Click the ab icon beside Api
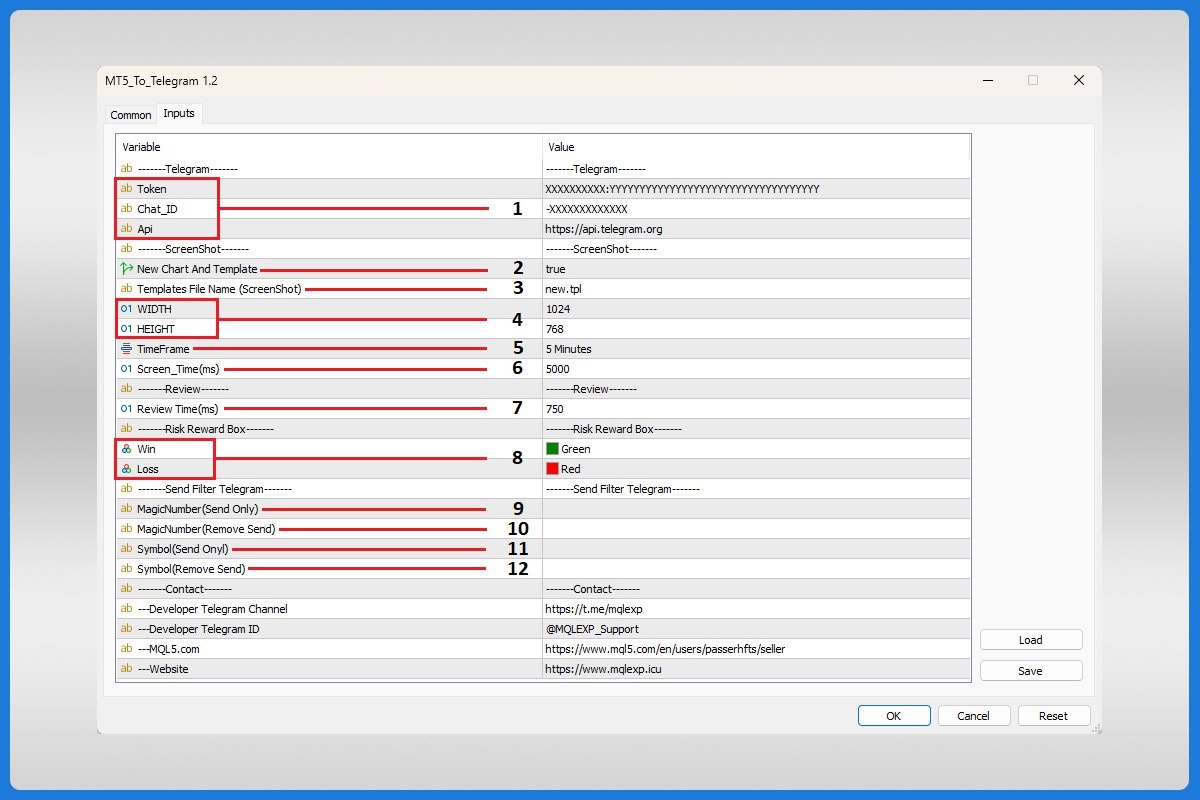Screen dimensions: 1200x800 (x=126, y=229)
